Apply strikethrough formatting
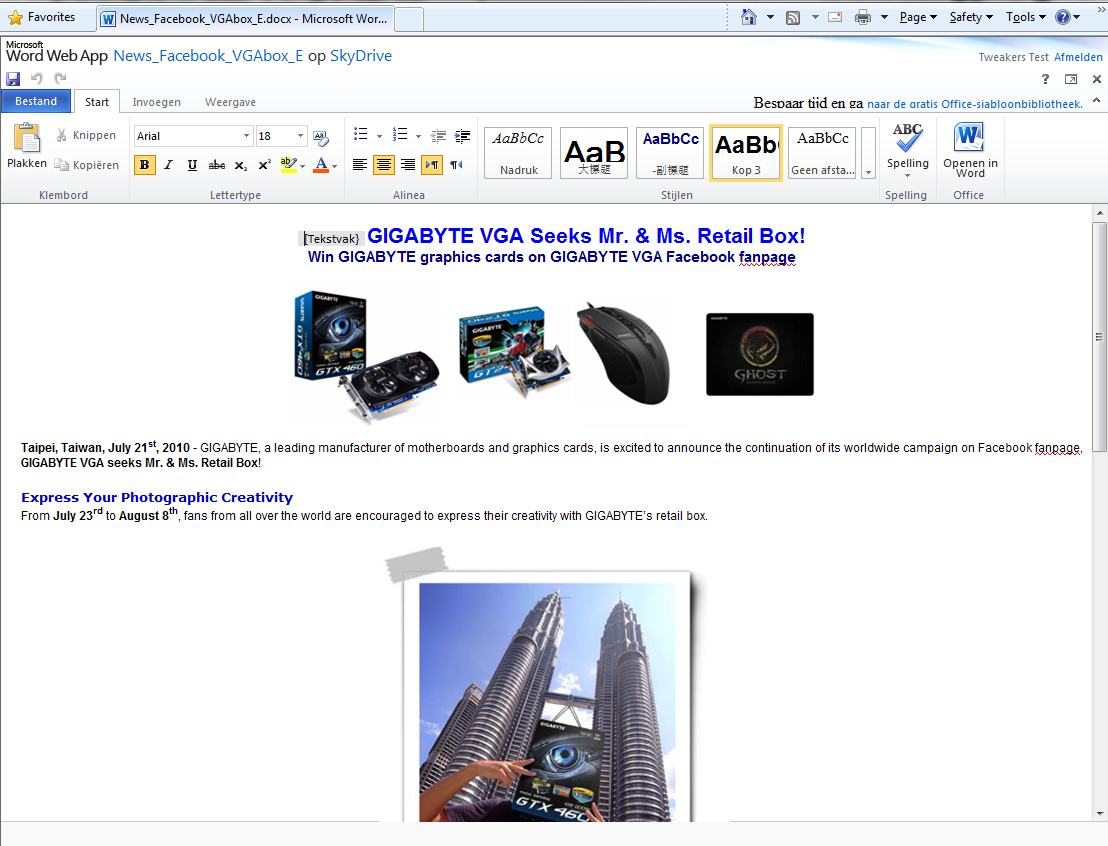This screenshot has width=1108, height=846. click(216, 165)
